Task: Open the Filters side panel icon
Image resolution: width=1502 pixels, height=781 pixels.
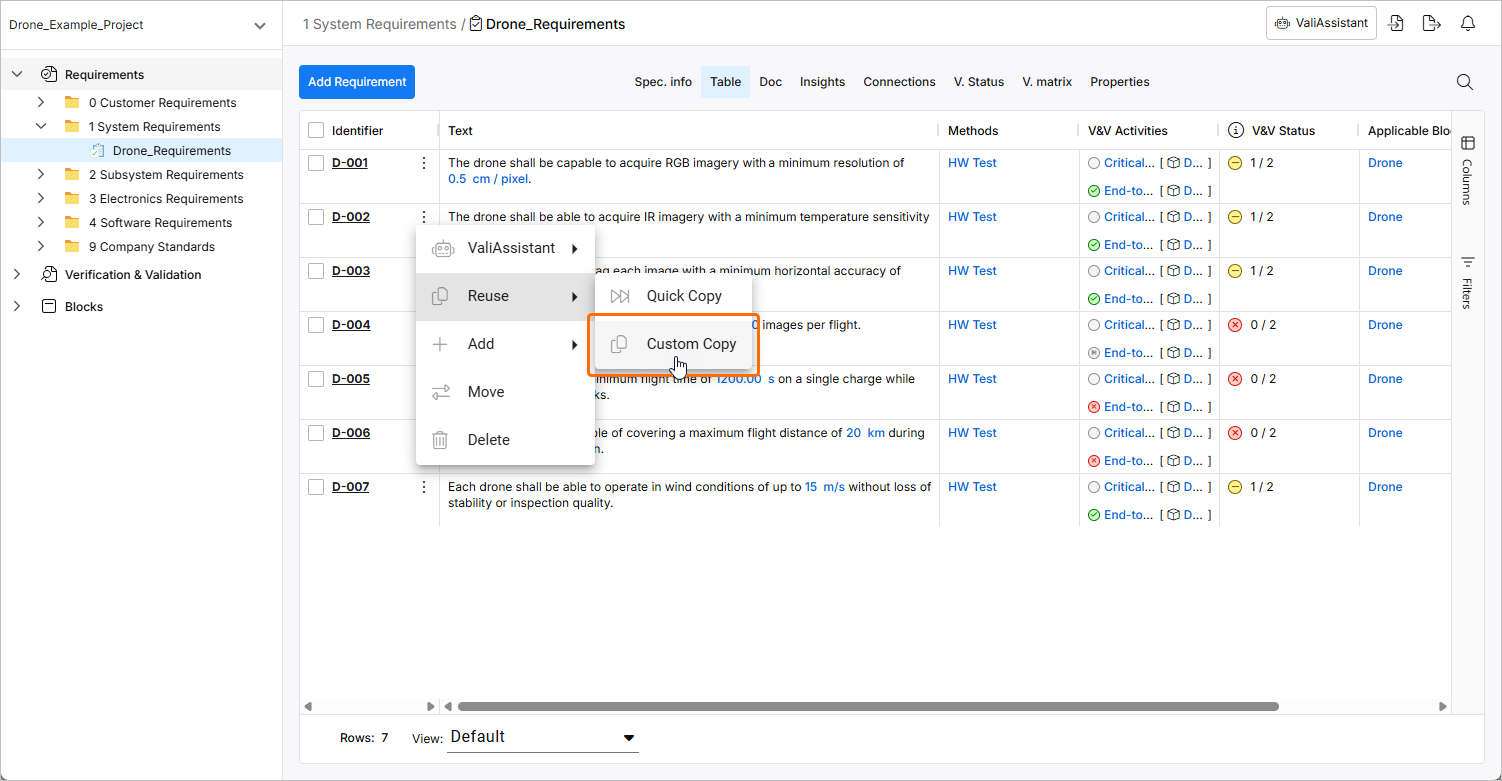Action: pyautogui.click(x=1468, y=262)
